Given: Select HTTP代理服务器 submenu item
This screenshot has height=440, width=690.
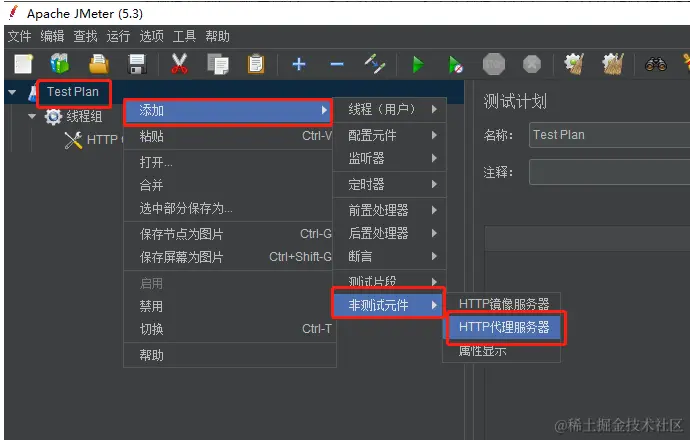Looking at the screenshot, I should [504, 327].
